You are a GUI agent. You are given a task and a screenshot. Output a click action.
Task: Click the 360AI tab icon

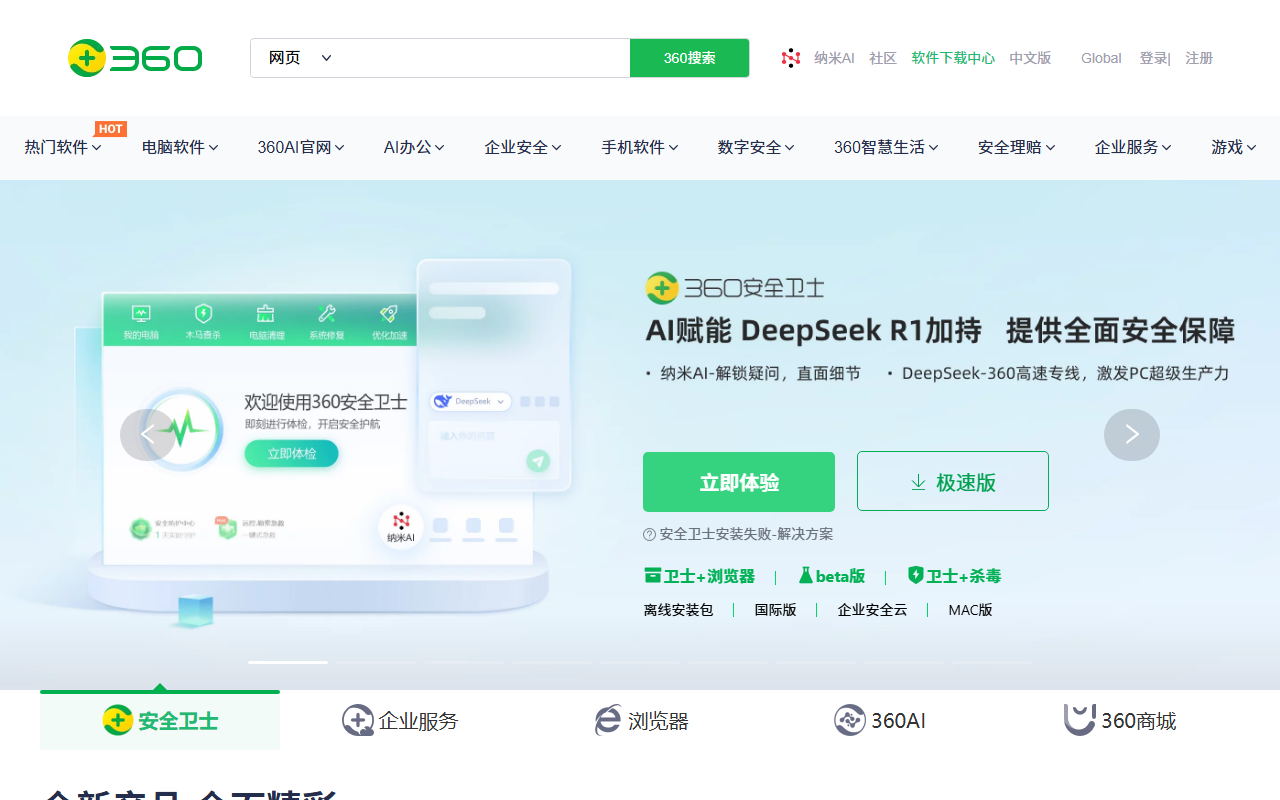[x=850, y=720]
